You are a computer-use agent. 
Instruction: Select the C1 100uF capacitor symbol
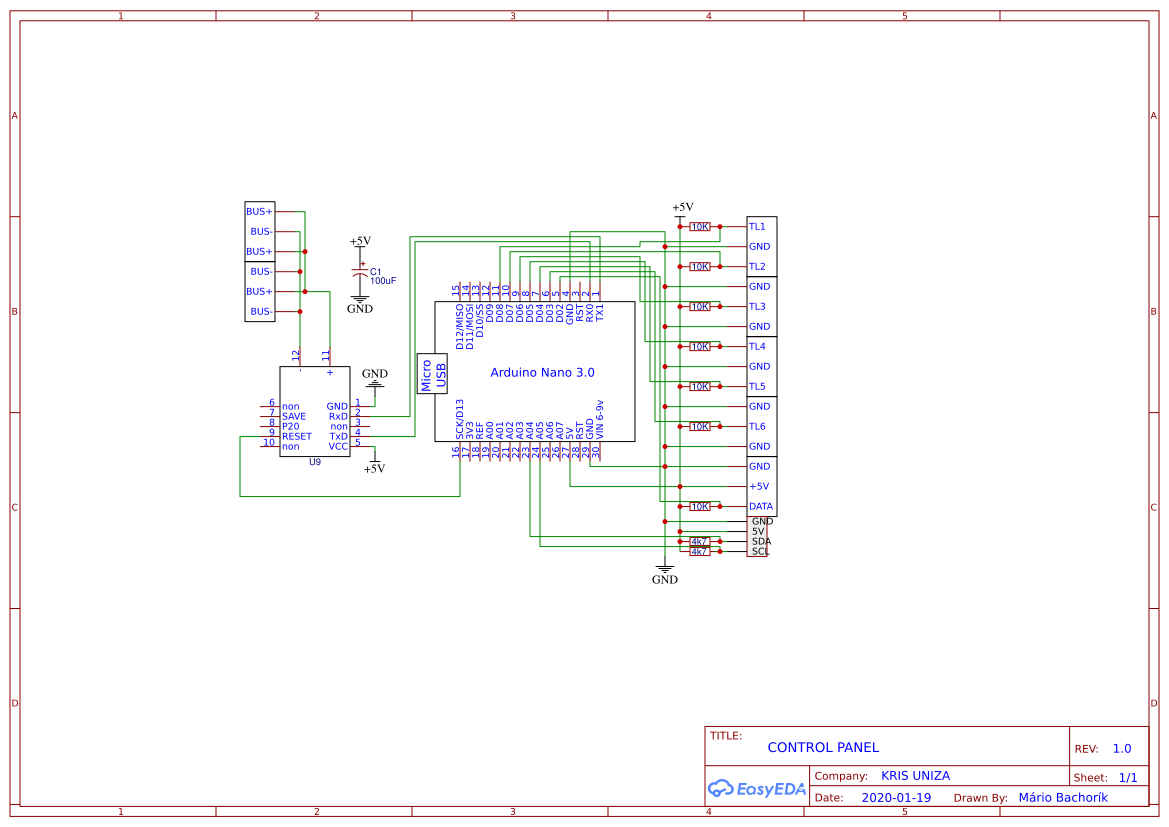click(362, 272)
